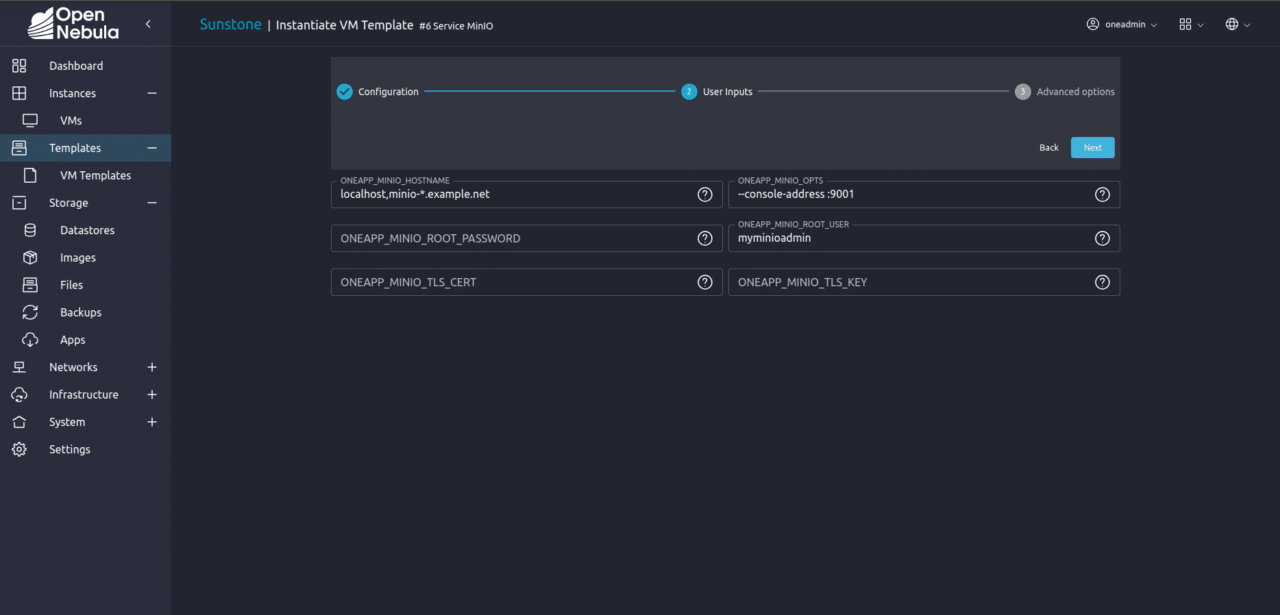This screenshot has height=615, width=1280.
Task: Open Datastores from the sidebar
Action: (87, 230)
